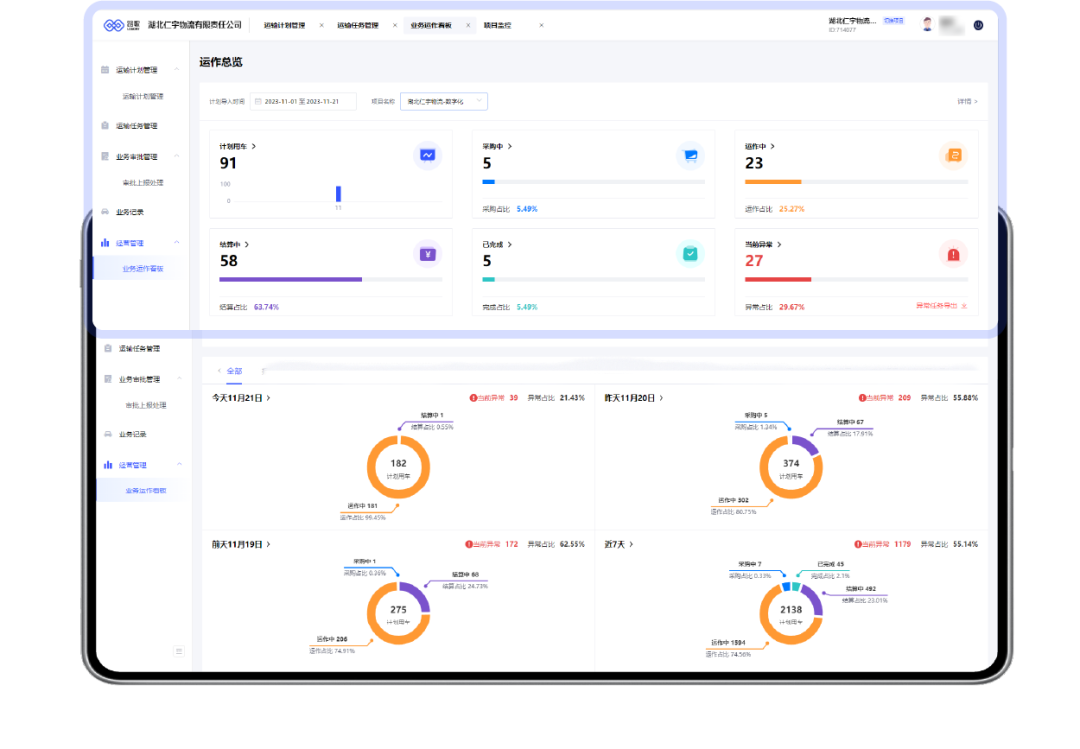Click the red alarm icon on the 当前异常 card

[954, 254]
